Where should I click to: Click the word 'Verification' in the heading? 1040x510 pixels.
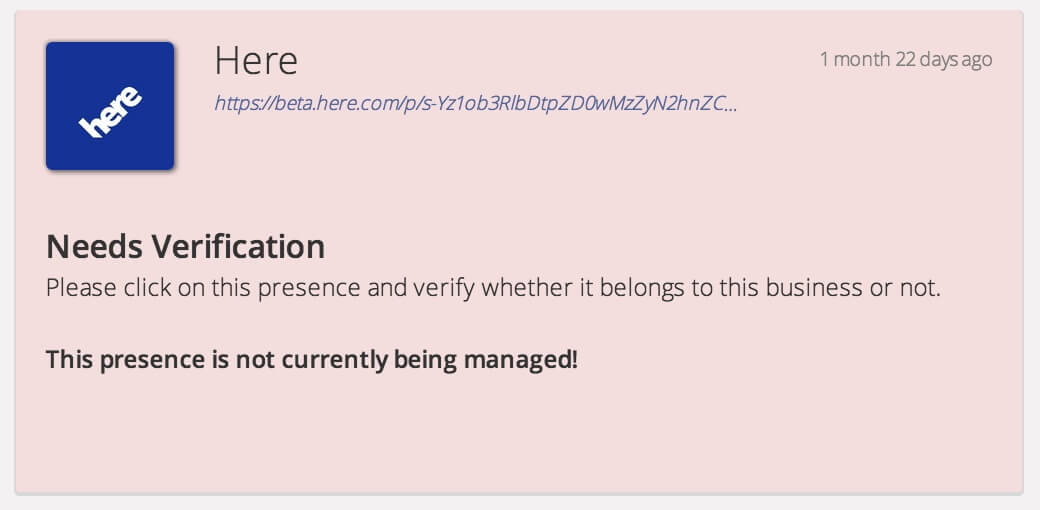(238, 247)
